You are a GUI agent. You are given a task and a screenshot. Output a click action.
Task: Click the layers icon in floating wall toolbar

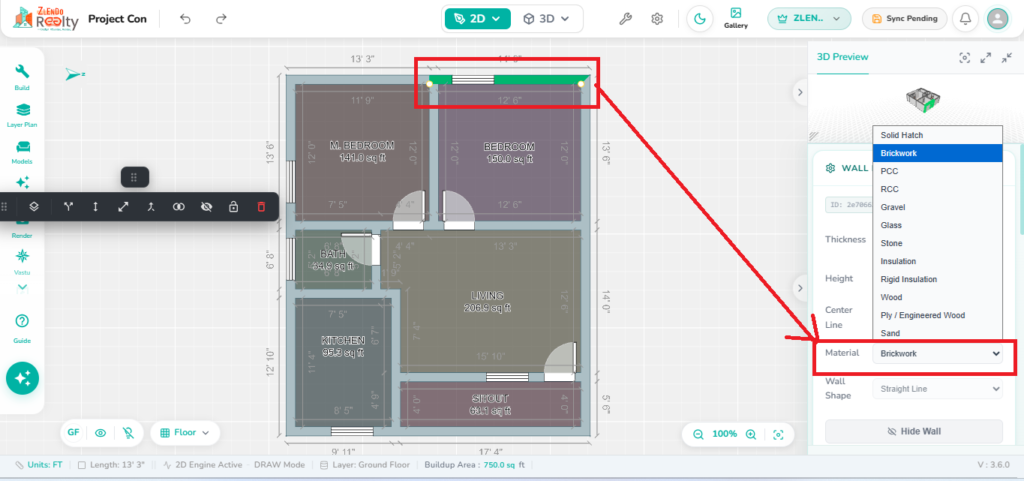(35, 206)
